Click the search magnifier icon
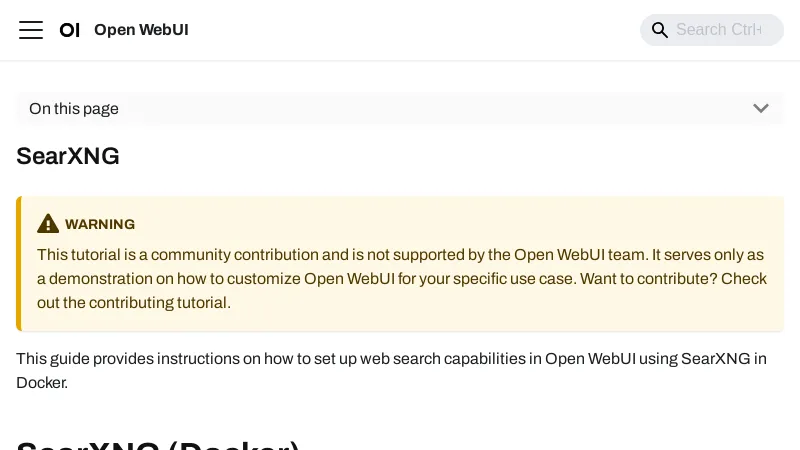800x450 pixels. [660, 30]
